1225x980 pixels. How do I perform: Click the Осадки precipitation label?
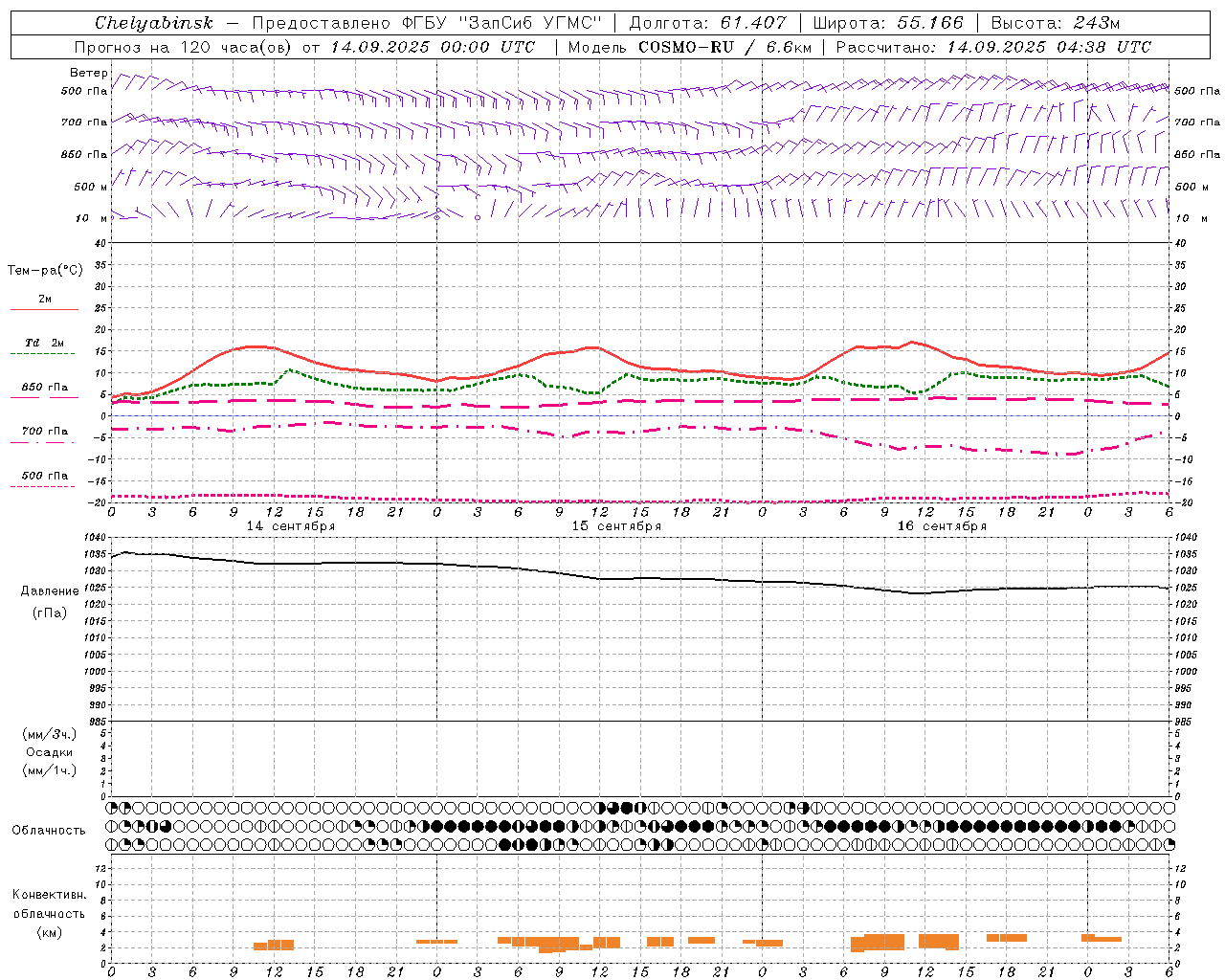tap(50, 752)
